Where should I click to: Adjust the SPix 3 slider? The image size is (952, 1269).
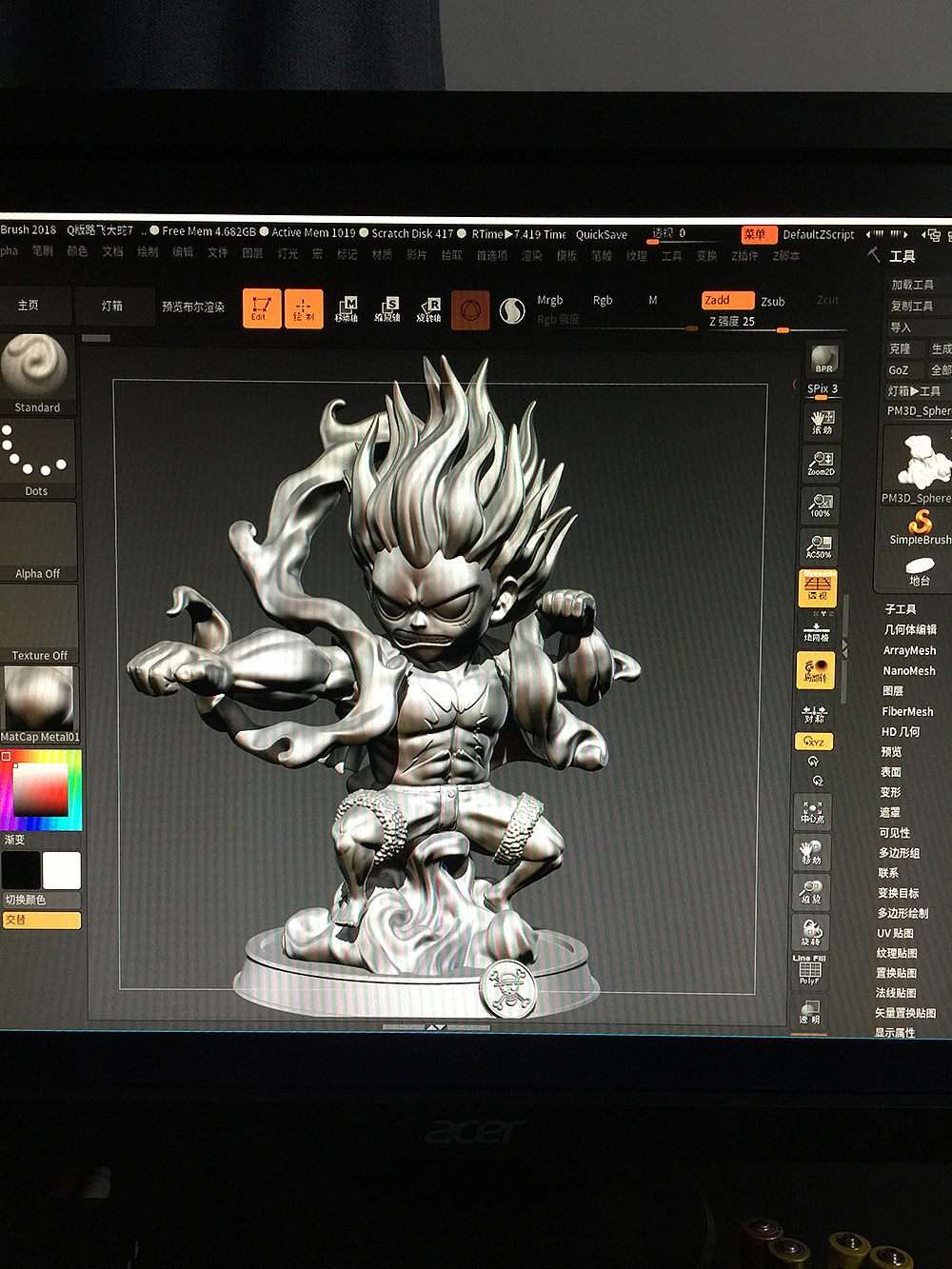(x=823, y=389)
